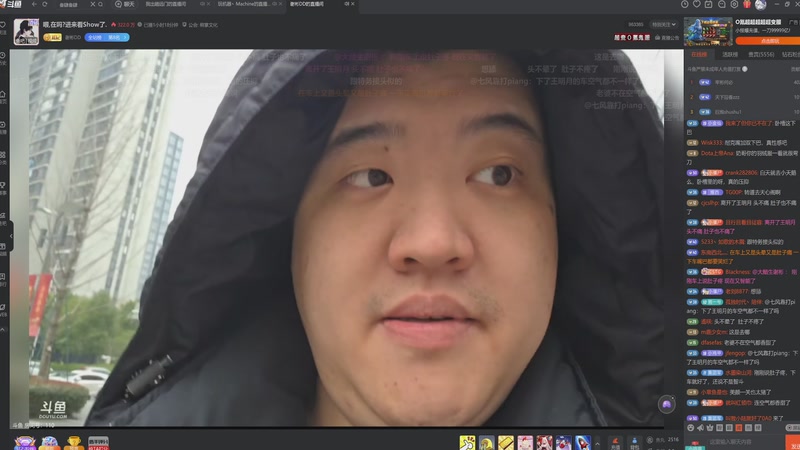Viewport: 800px width, 450px height.
Task: Open the recharge icon next to gifts
Action: pos(615,443)
